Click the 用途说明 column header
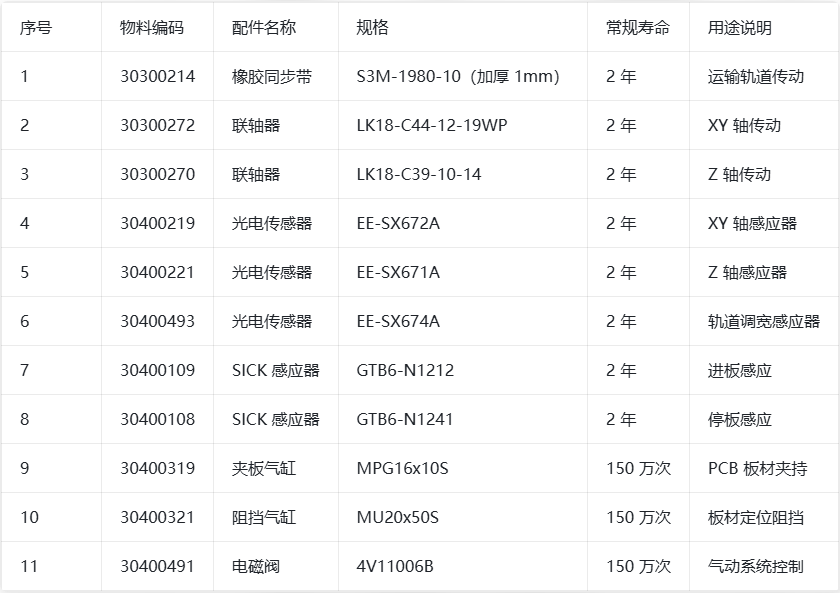This screenshot has height=593, width=840. pos(740,27)
